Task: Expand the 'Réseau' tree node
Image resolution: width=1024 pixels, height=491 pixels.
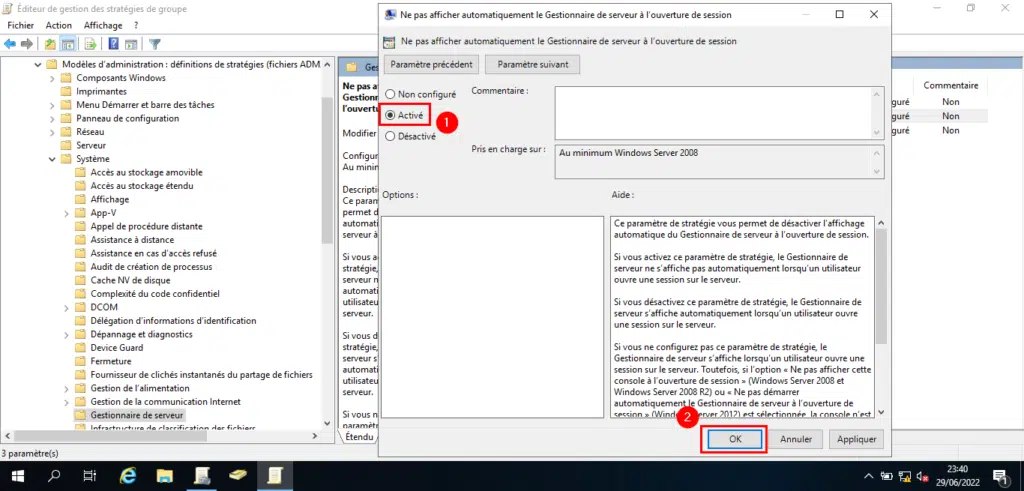Action: click(x=52, y=132)
